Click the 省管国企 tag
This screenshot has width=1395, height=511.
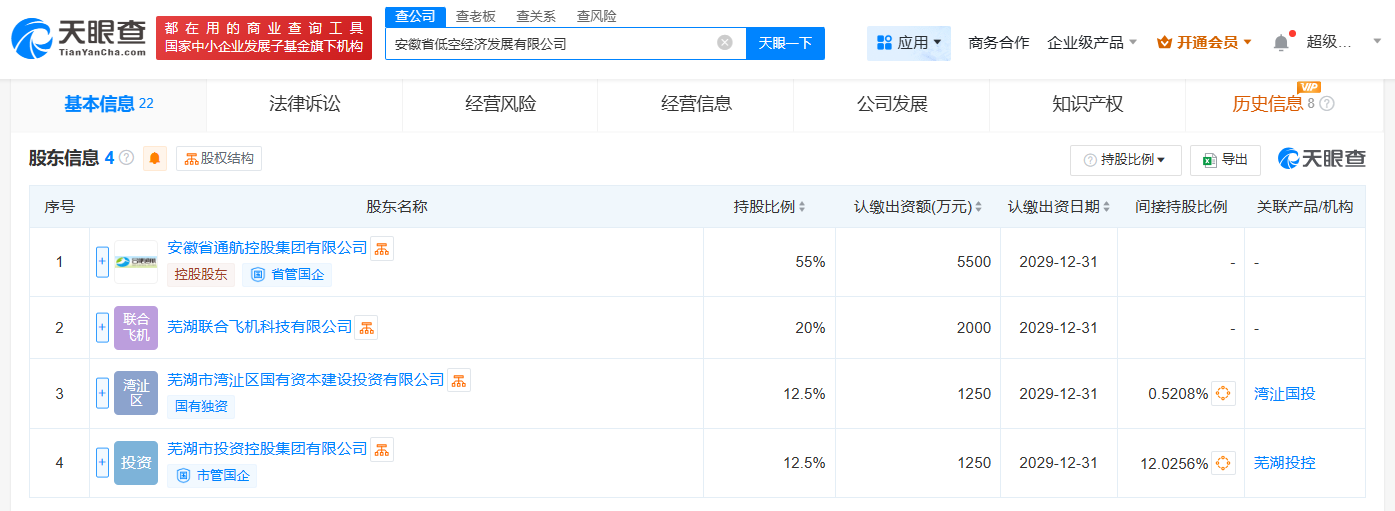[287, 274]
